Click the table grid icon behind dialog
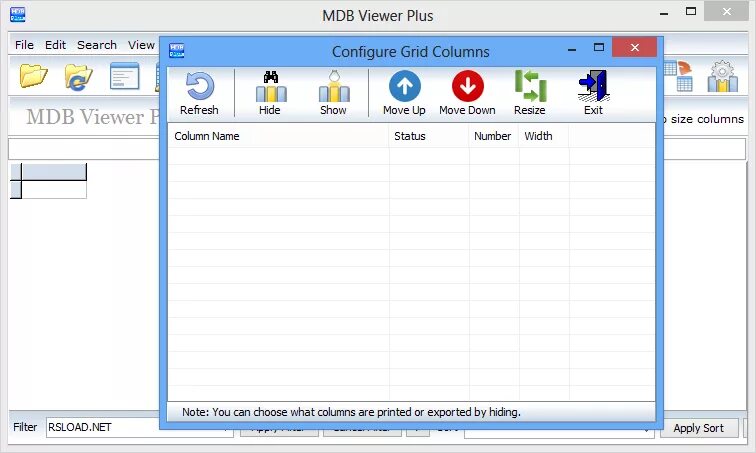Screen dimensions: 756x453 pos(679,76)
